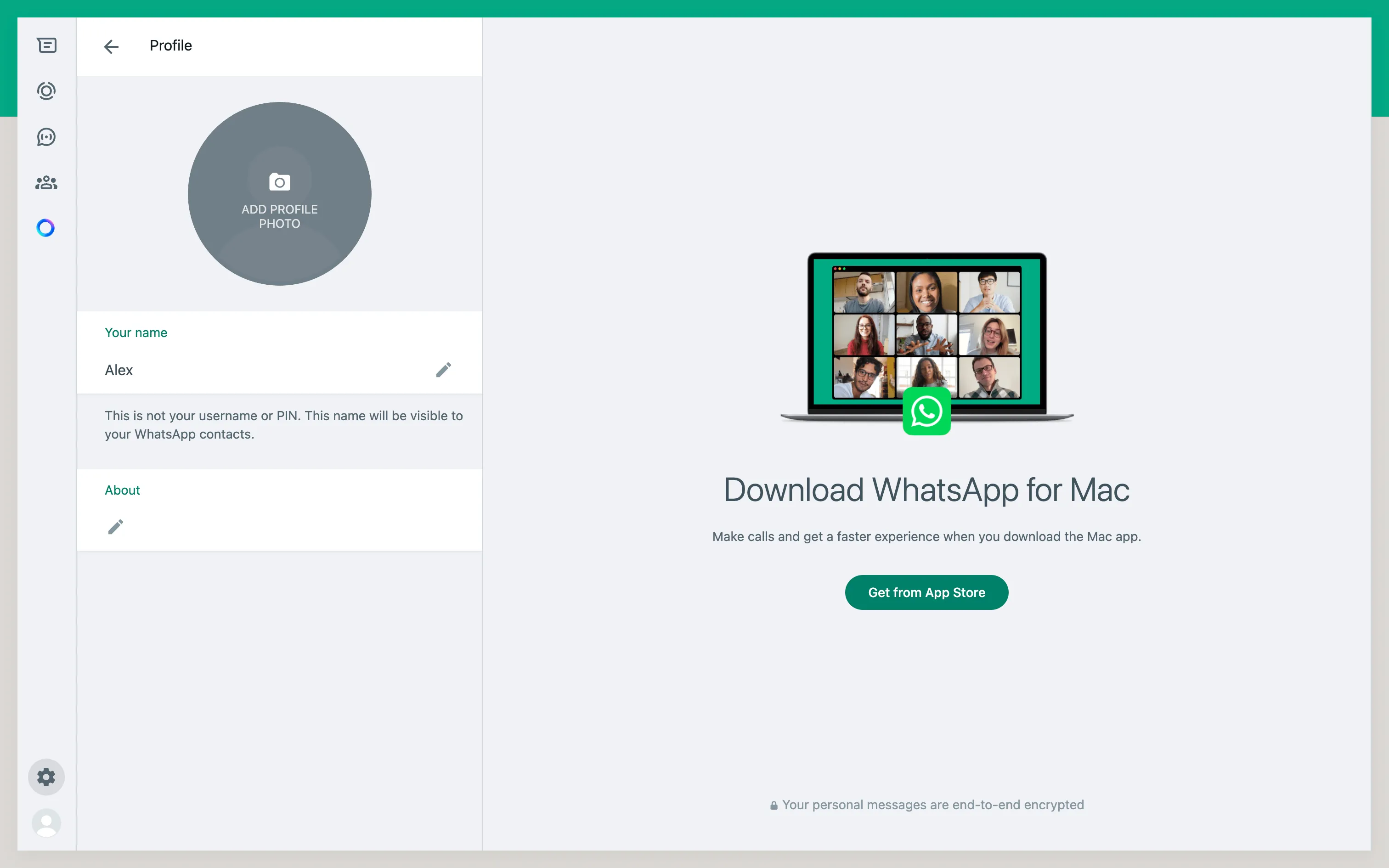1389x868 pixels.
Task: Click the Your name label
Action: click(x=136, y=333)
